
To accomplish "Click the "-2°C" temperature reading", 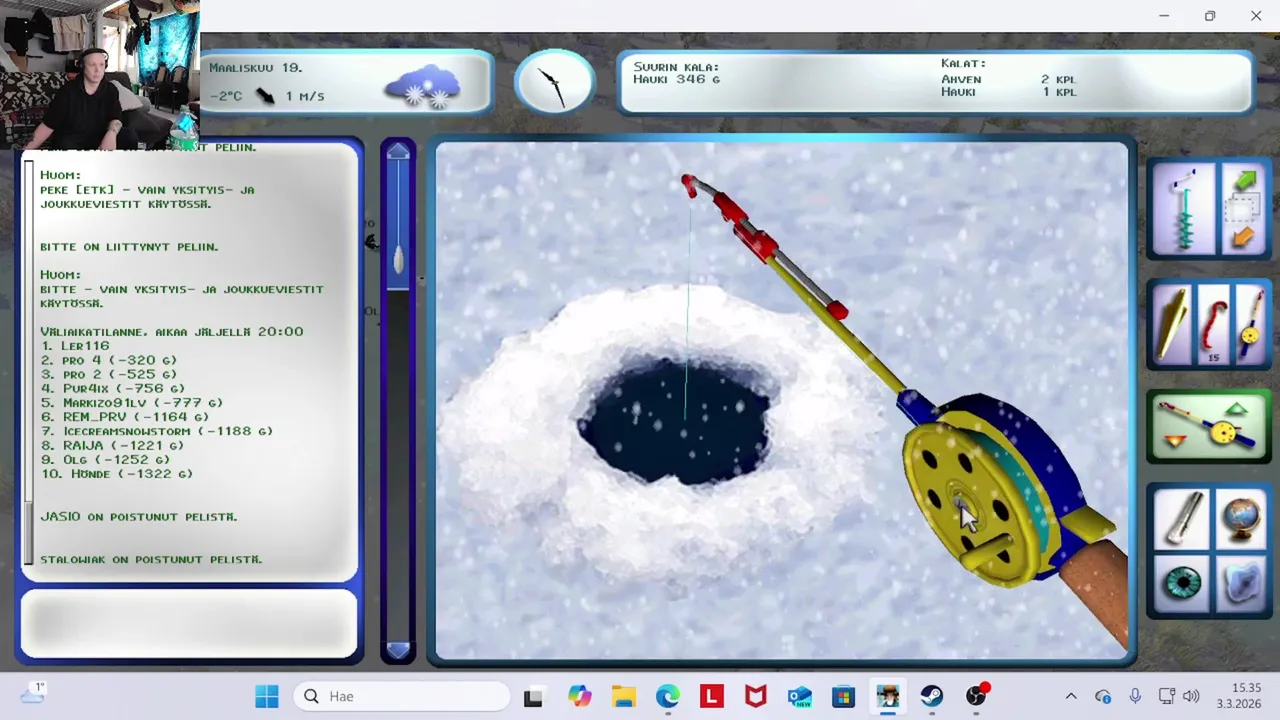I will tap(226, 96).
